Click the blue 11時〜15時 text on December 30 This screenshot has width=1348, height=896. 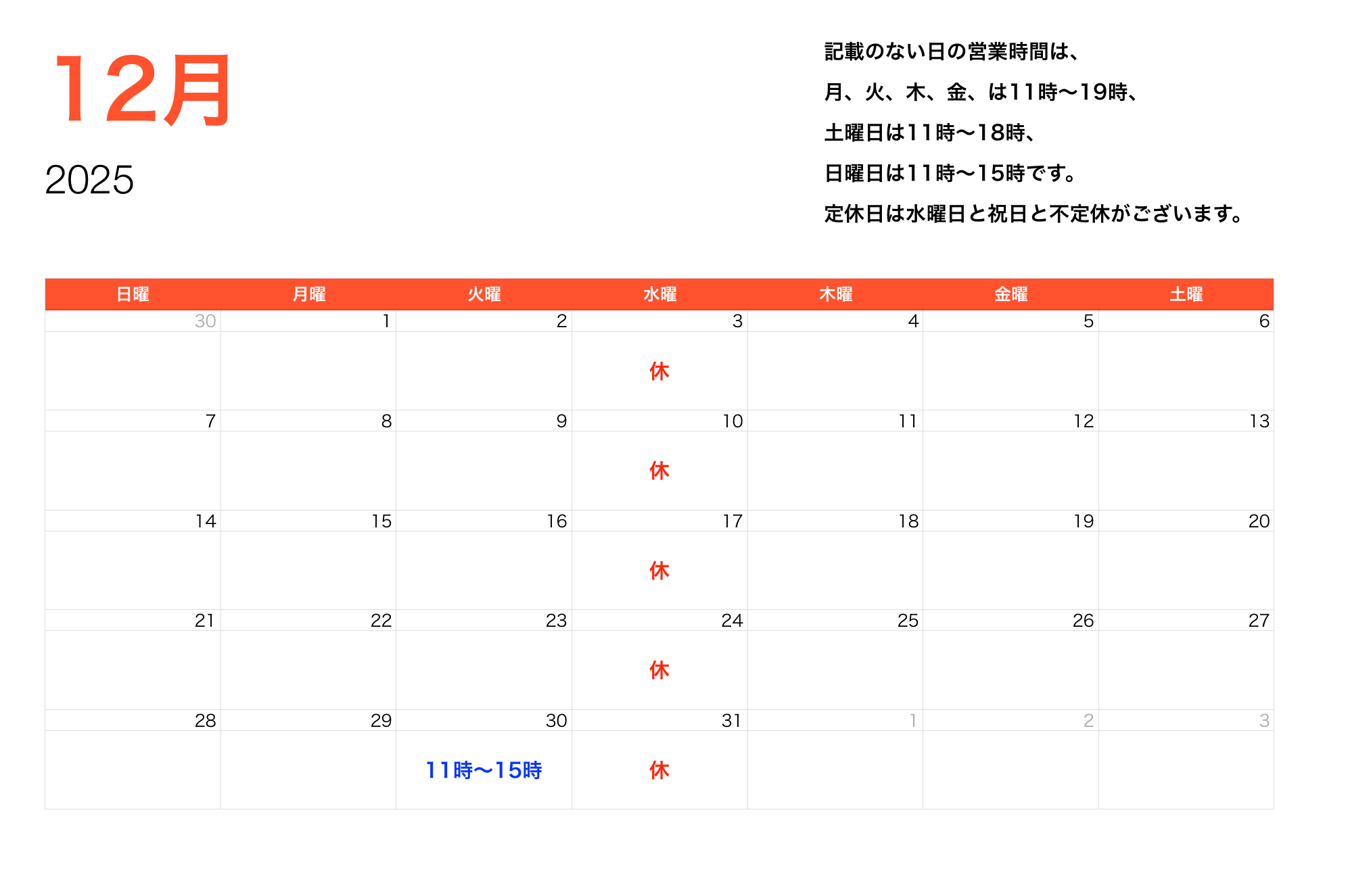click(484, 770)
